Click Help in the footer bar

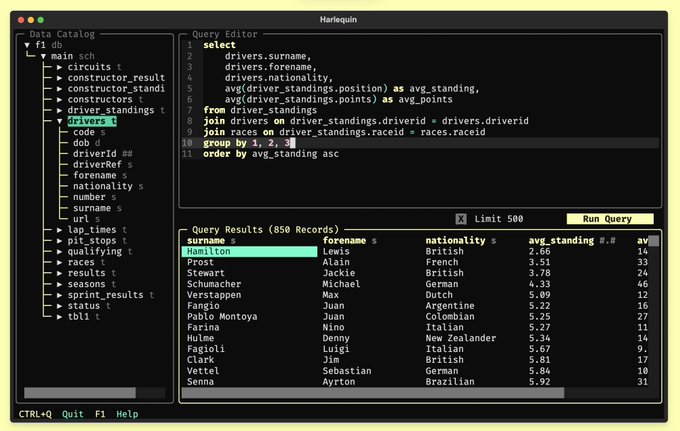[127, 414]
